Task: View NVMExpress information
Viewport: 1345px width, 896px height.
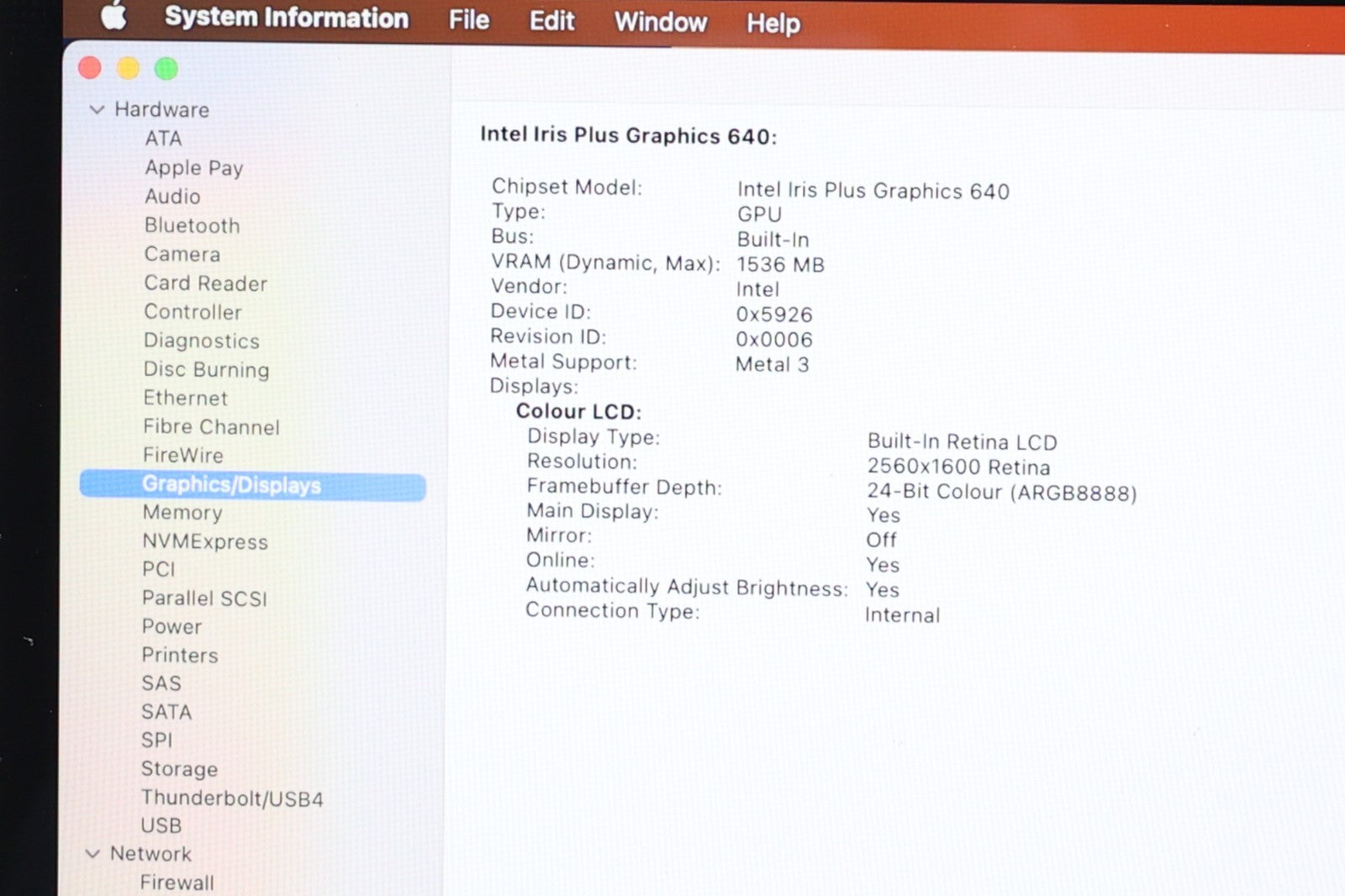Action: coord(204,542)
